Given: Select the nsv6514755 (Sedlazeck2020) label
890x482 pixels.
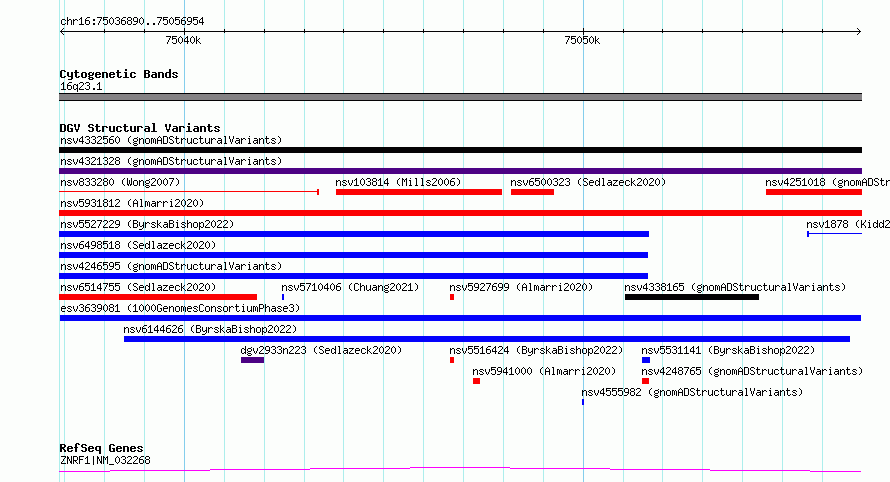Looking at the screenshot, I should click(x=138, y=287).
